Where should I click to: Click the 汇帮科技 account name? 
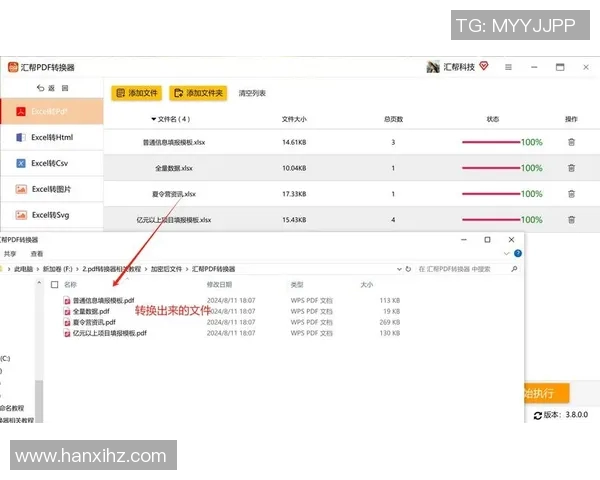[459, 67]
